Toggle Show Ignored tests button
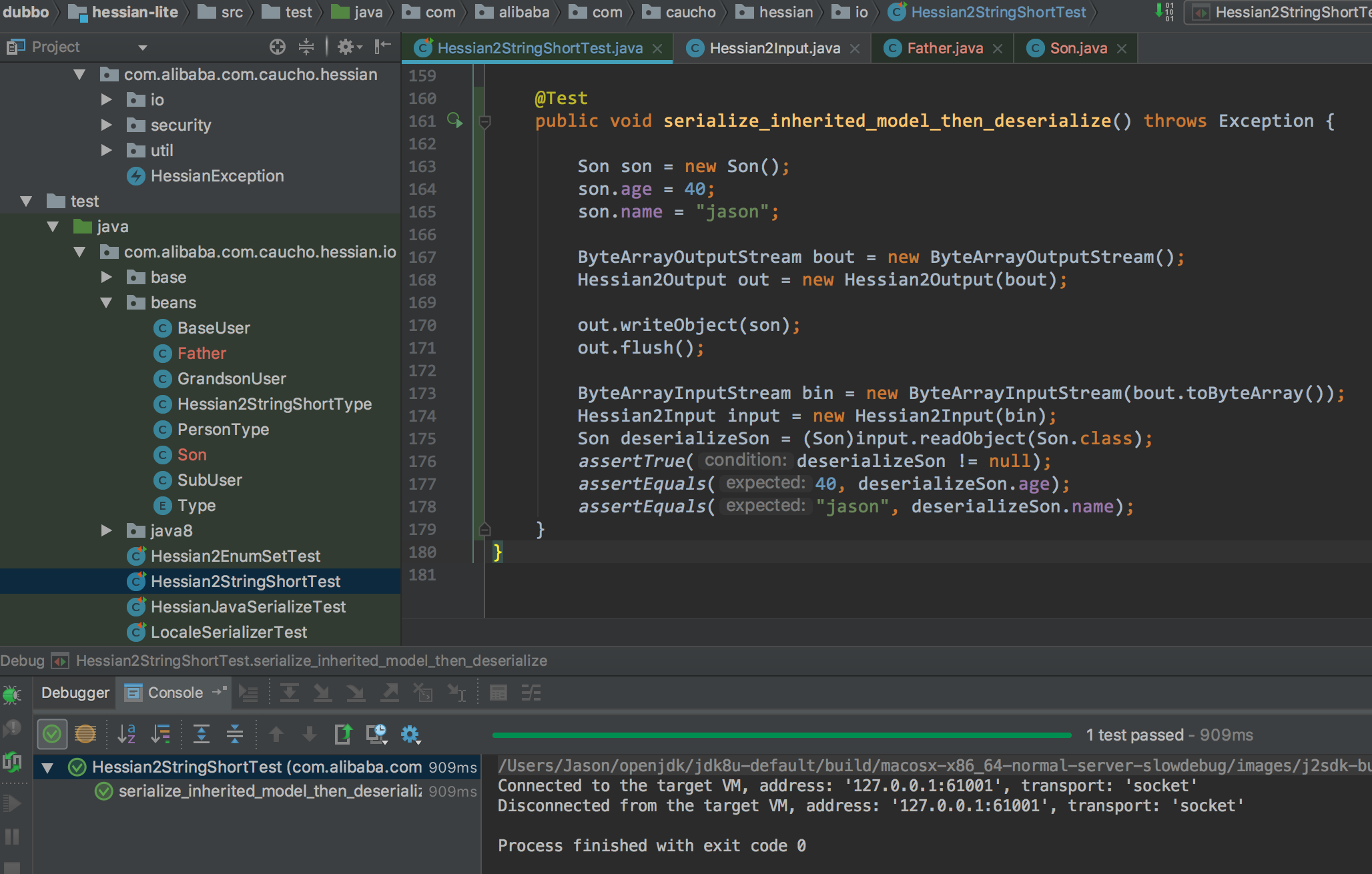This screenshot has width=1372, height=874. [85, 735]
